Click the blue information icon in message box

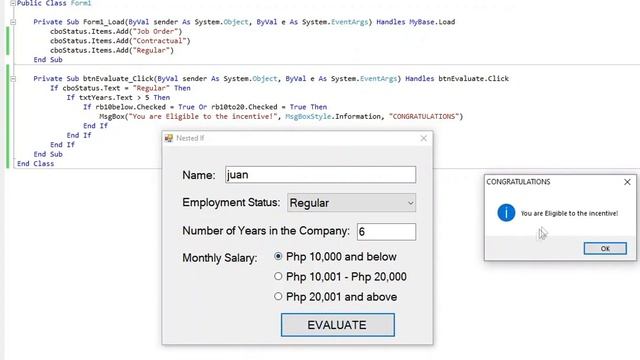pos(506,213)
